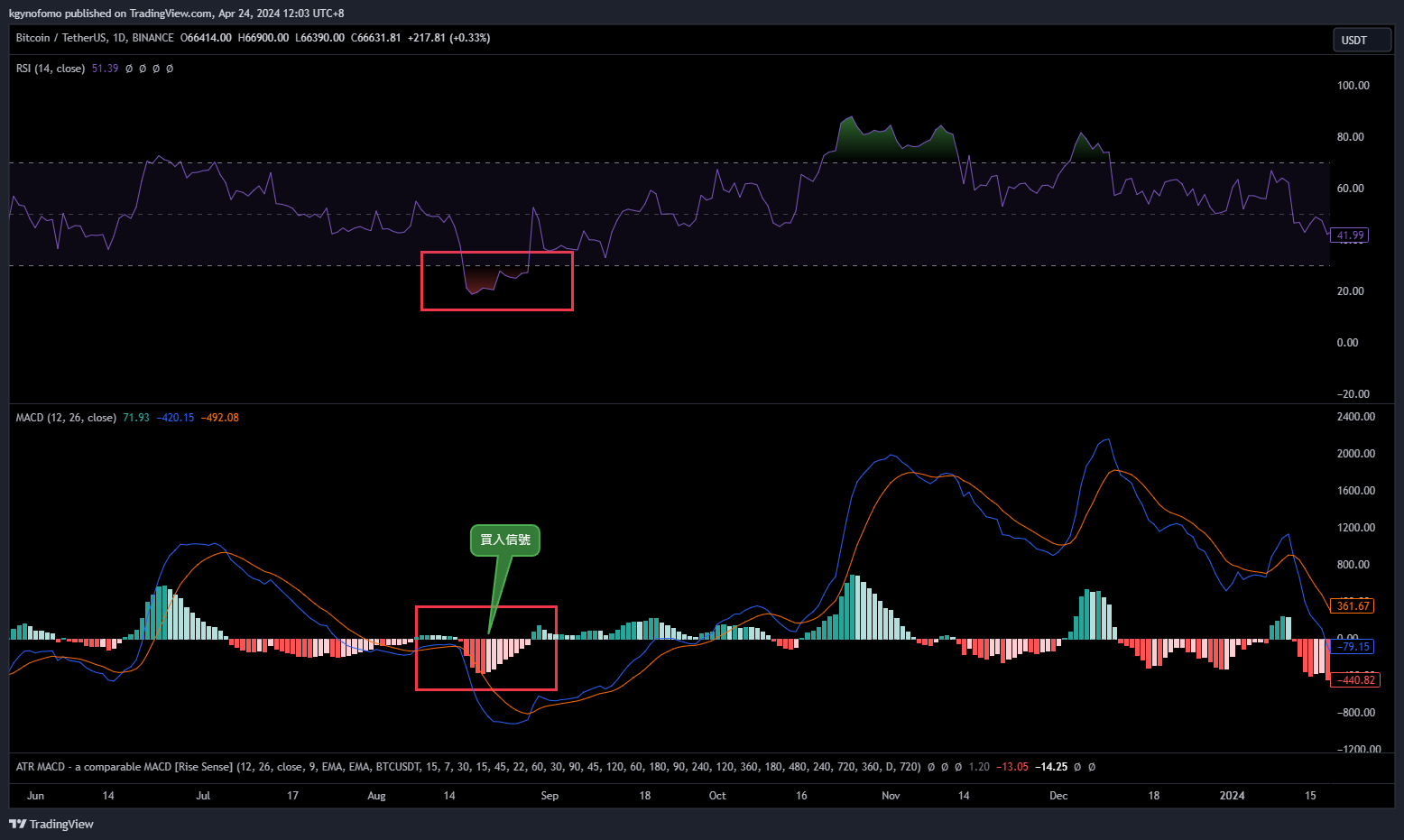Select the ATR MACD Rise Sense indicator label

468,767
